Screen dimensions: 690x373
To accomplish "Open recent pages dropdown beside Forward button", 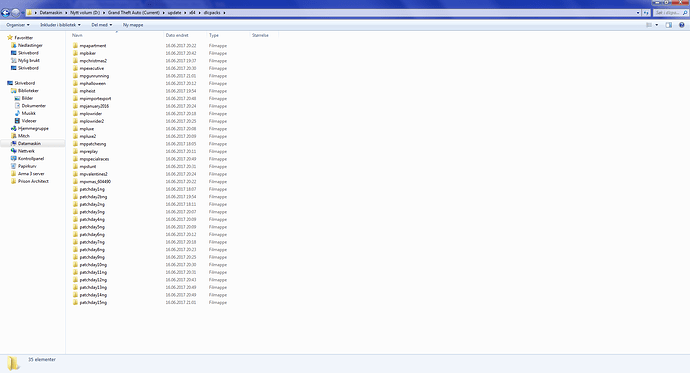I will point(23,13).
